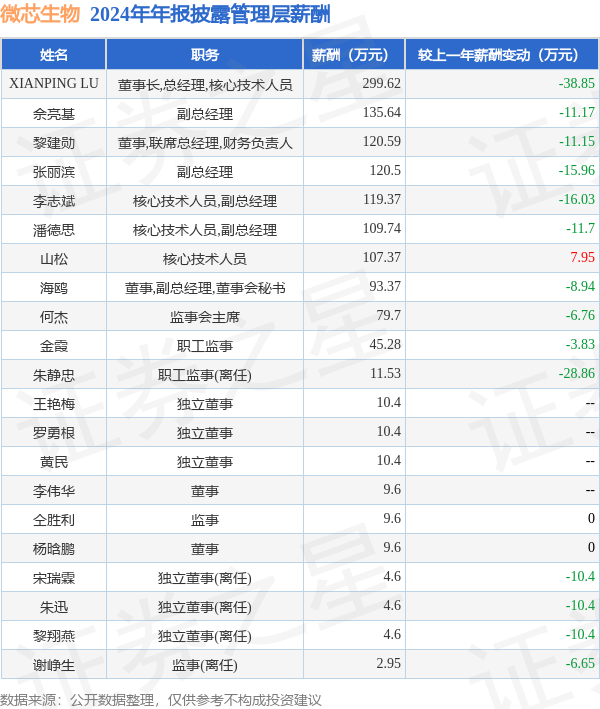Click the name 佘亮基
The height and width of the screenshot is (709, 600).
(x=54, y=113)
